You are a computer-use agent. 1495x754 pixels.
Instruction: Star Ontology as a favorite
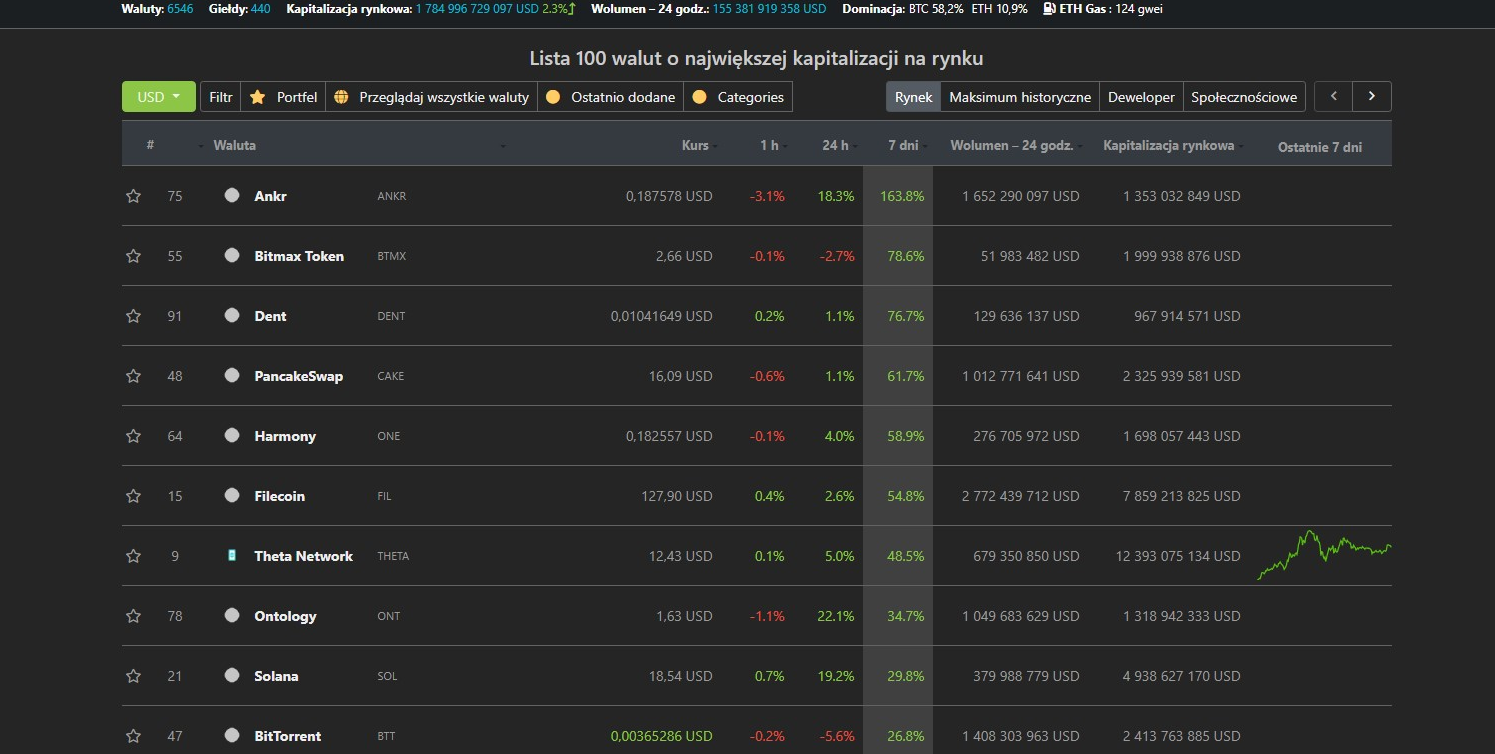[133, 616]
